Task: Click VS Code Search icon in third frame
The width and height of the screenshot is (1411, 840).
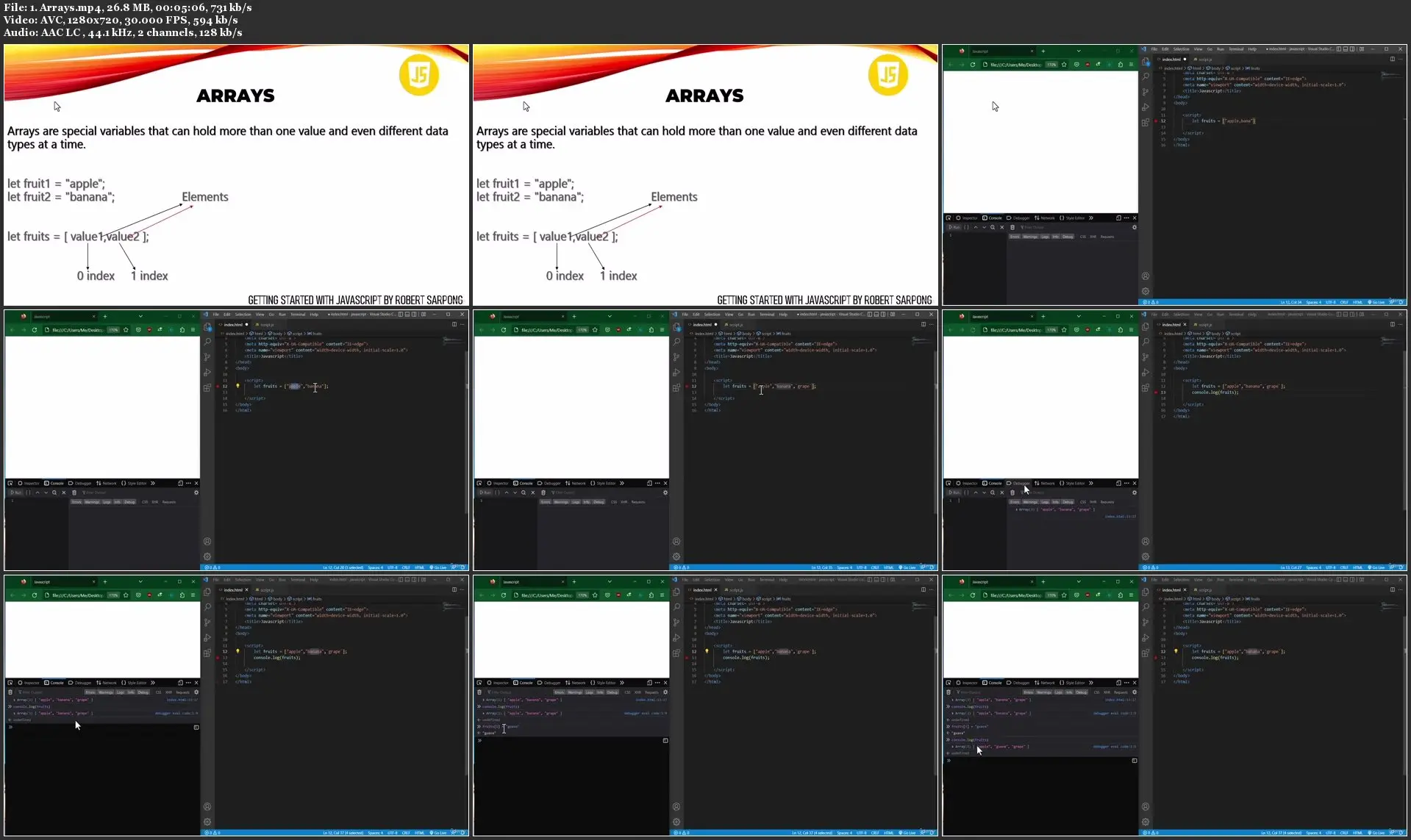Action: click(x=1146, y=76)
